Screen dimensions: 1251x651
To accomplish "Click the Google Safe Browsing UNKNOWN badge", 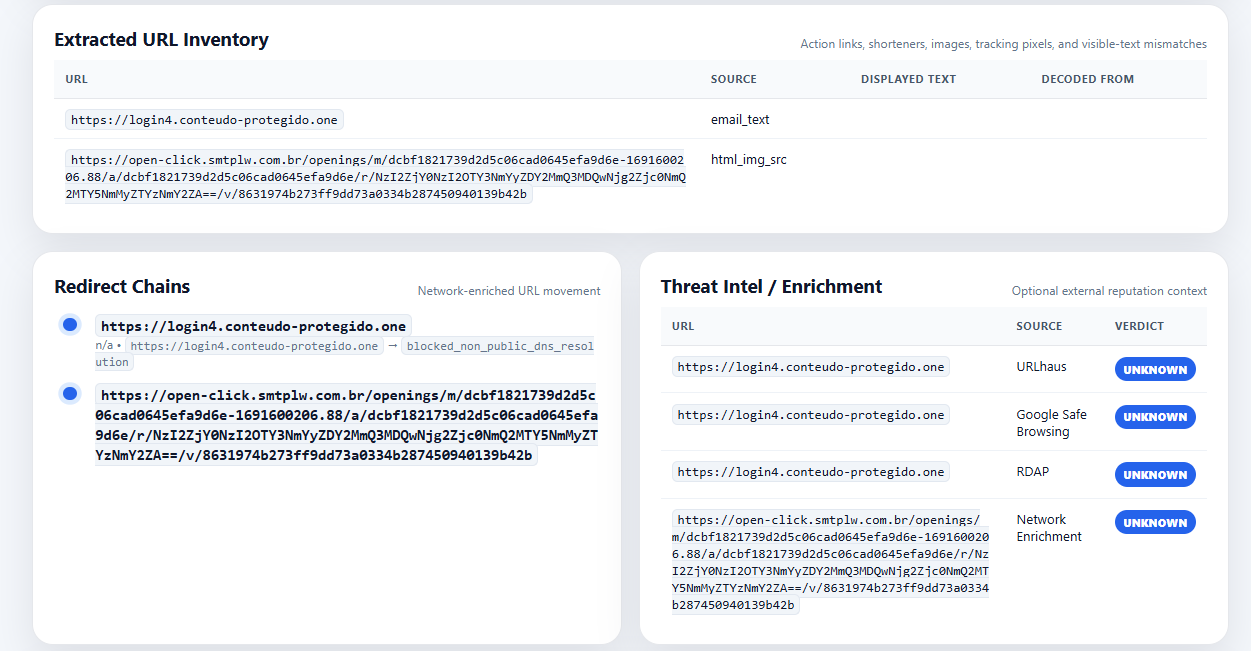I will (1155, 416).
